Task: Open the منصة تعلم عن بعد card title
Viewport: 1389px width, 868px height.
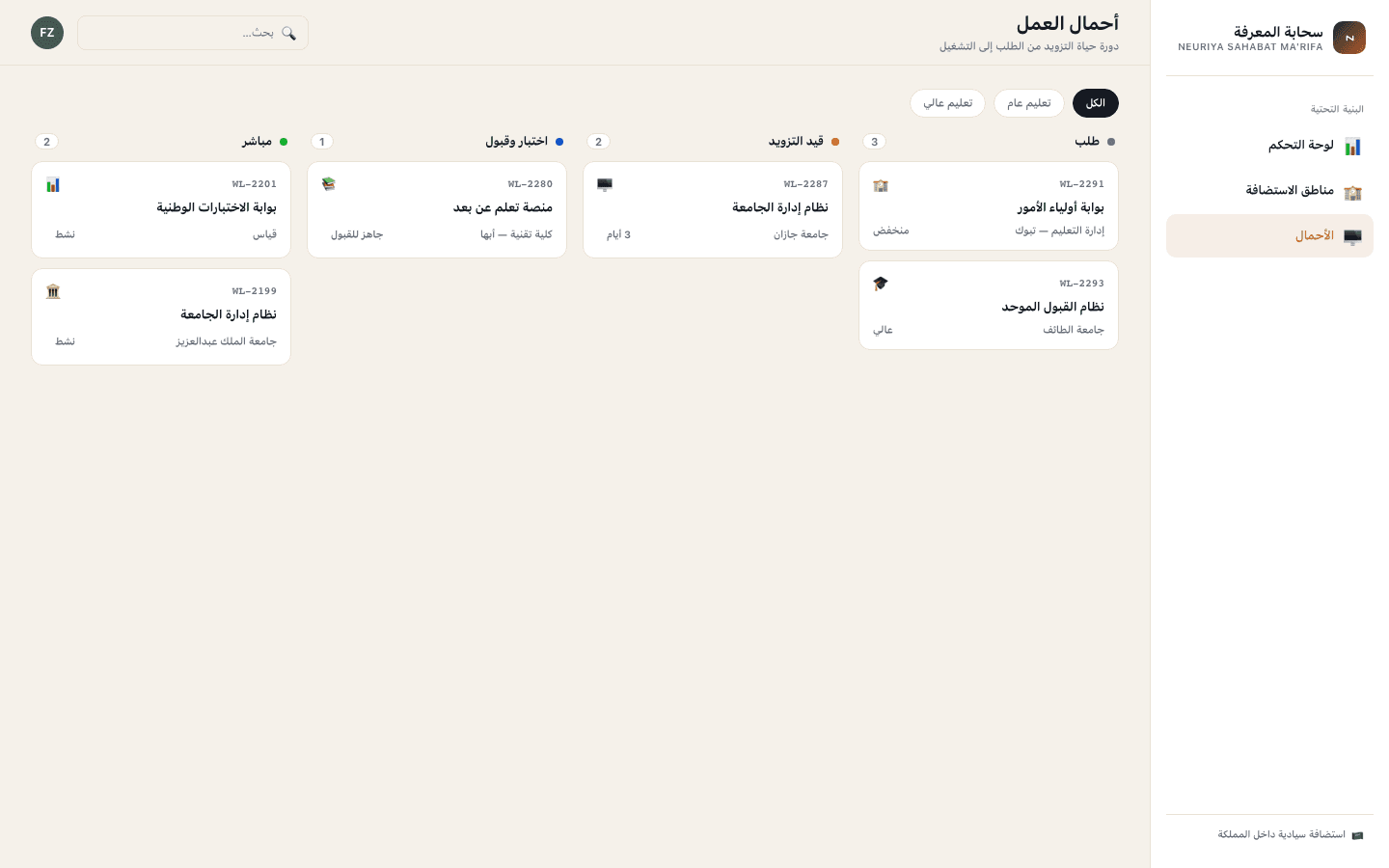Action: click(503, 207)
